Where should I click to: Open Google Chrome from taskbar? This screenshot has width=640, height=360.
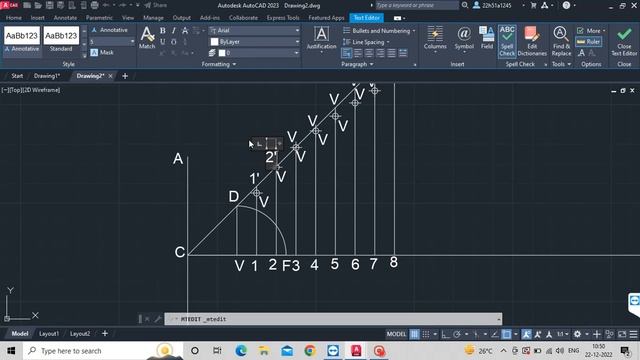(310, 351)
